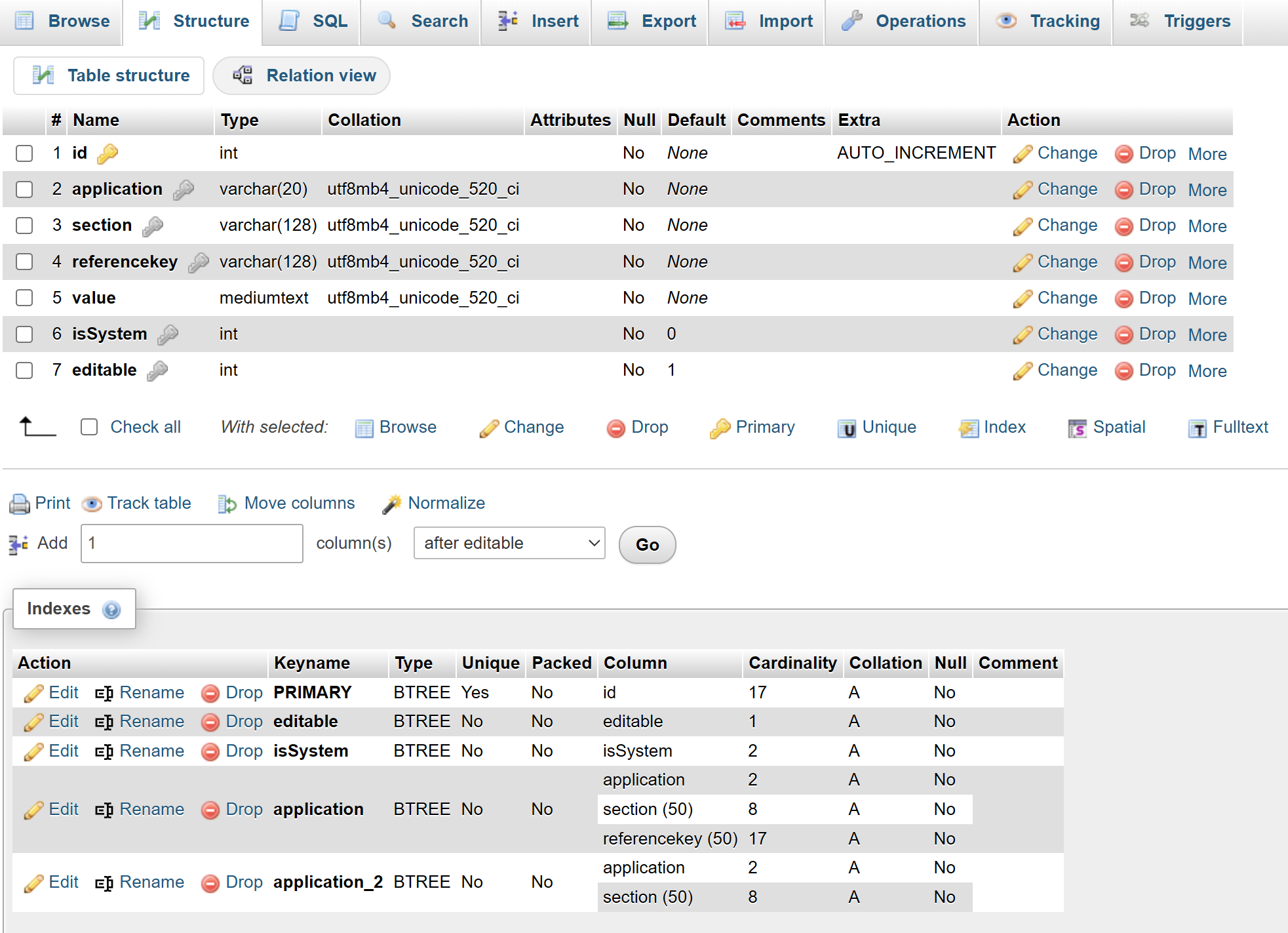Click Rename icon for isSystem index
This screenshot has height=933, width=1288.
coord(104,751)
